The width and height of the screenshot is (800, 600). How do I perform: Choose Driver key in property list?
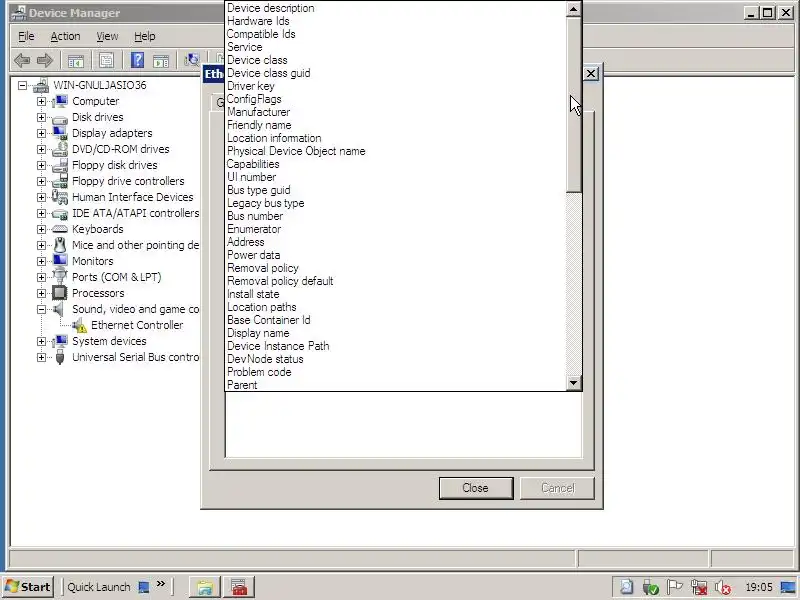pyautogui.click(x=396, y=86)
